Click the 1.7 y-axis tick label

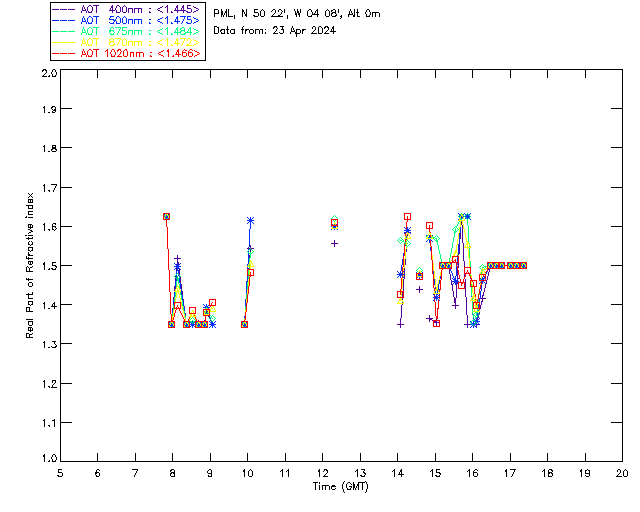point(49,188)
